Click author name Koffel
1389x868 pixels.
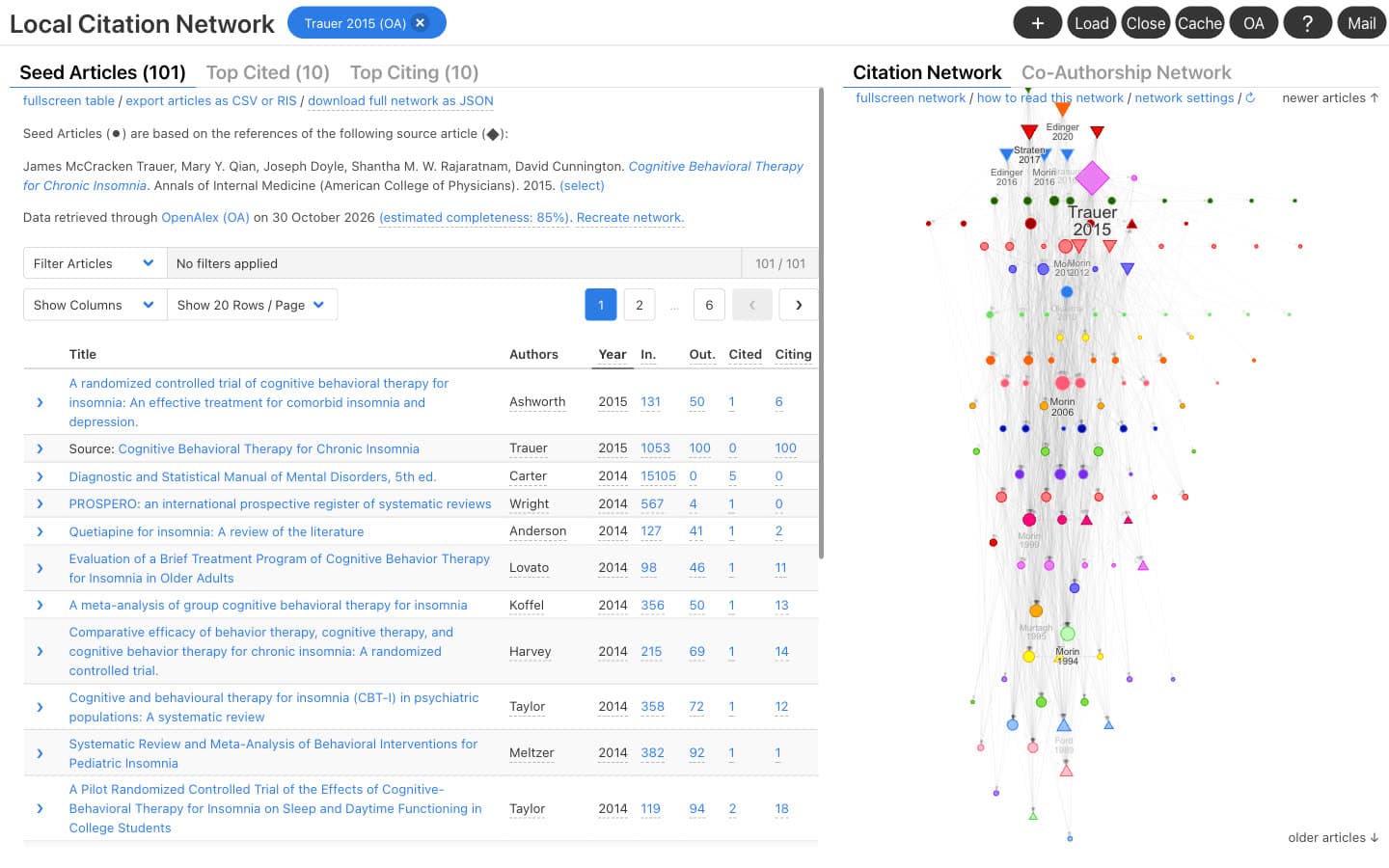click(527, 606)
